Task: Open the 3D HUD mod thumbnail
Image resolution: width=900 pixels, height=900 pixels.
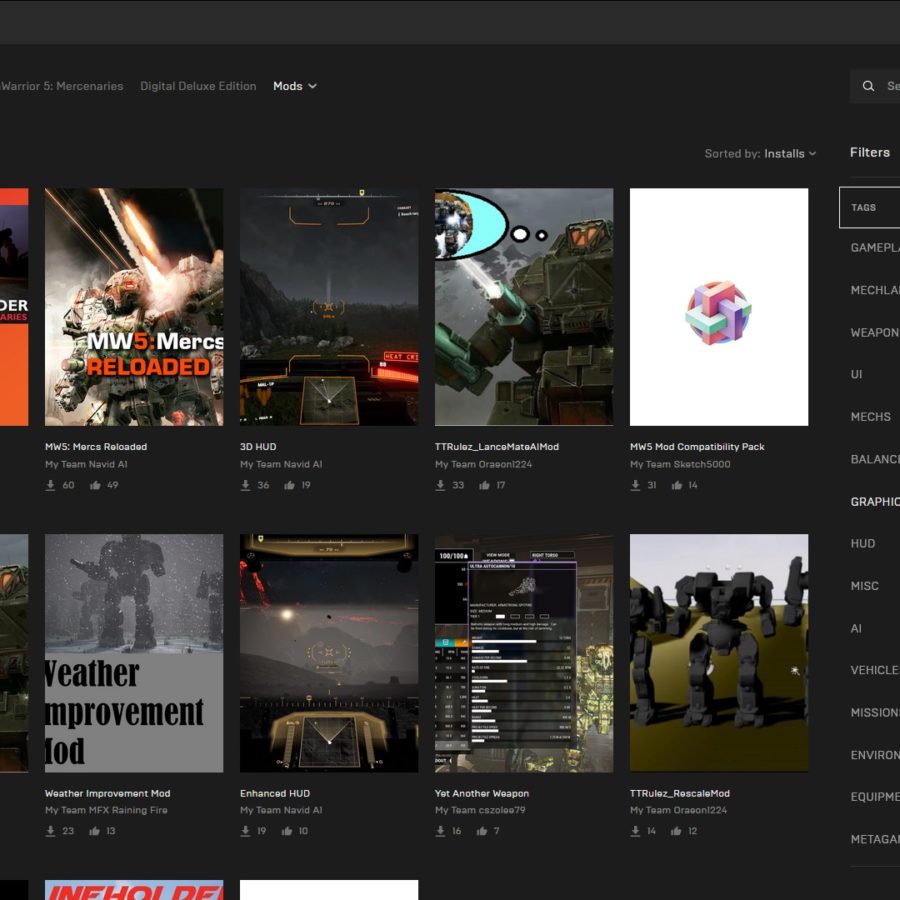Action: click(329, 307)
